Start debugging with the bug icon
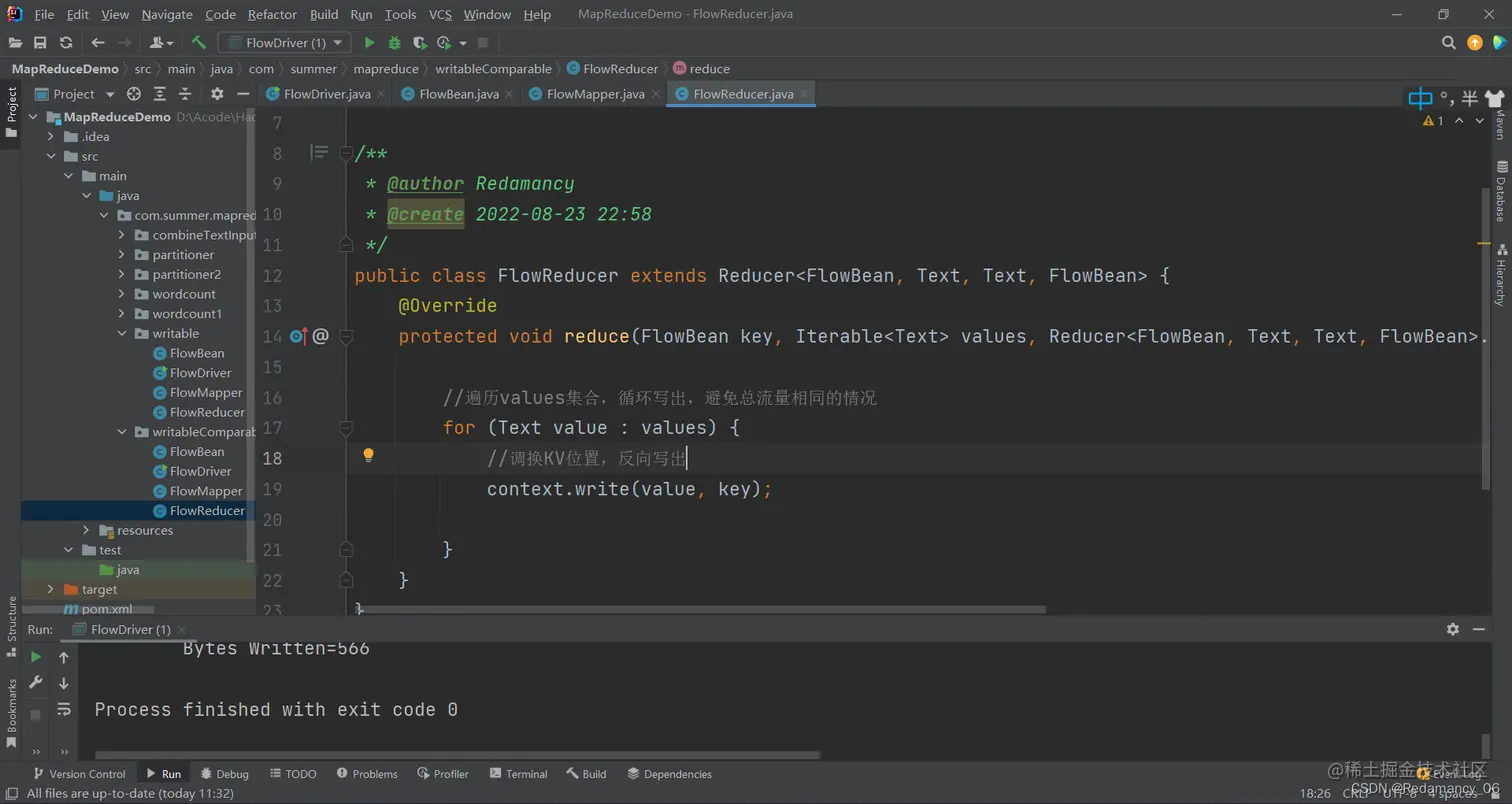Image resolution: width=1512 pixels, height=804 pixels. point(394,43)
